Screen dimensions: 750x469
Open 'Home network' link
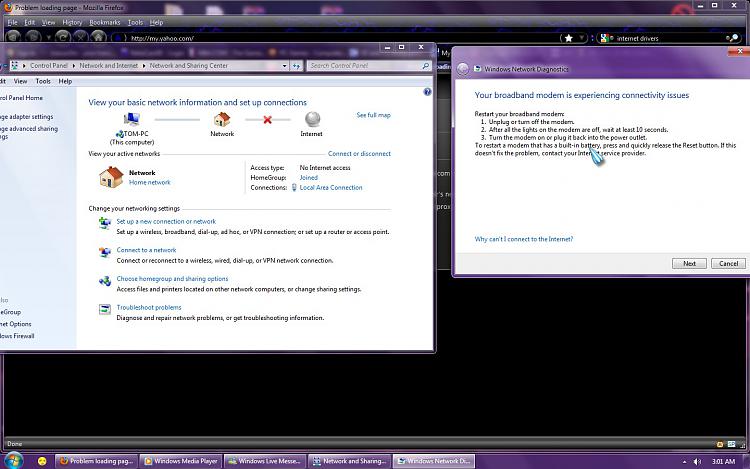pyautogui.click(x=150, y=182)
